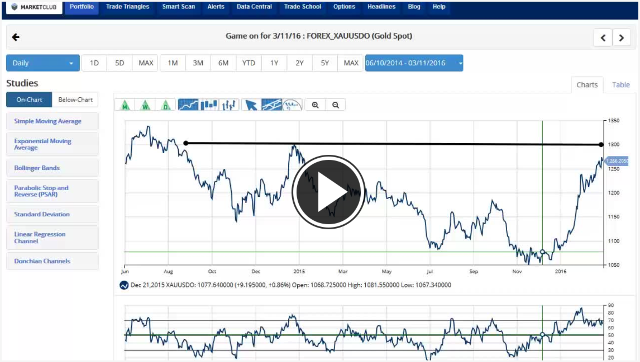Go to next symbol arrow
The height and width of the screenshot is (362, 640).
click(x=621, y=38)
